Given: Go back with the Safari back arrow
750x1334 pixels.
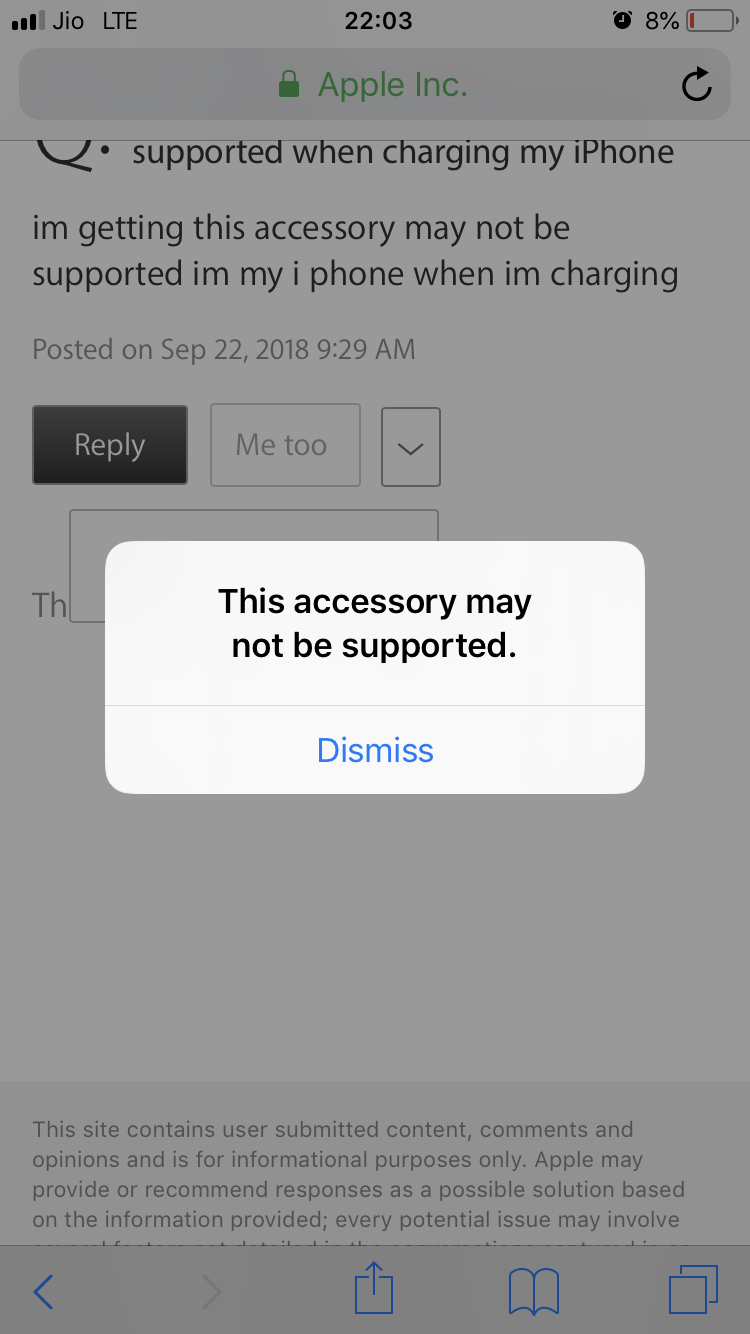Looking at the screenshot, I should coord(43,1292).
